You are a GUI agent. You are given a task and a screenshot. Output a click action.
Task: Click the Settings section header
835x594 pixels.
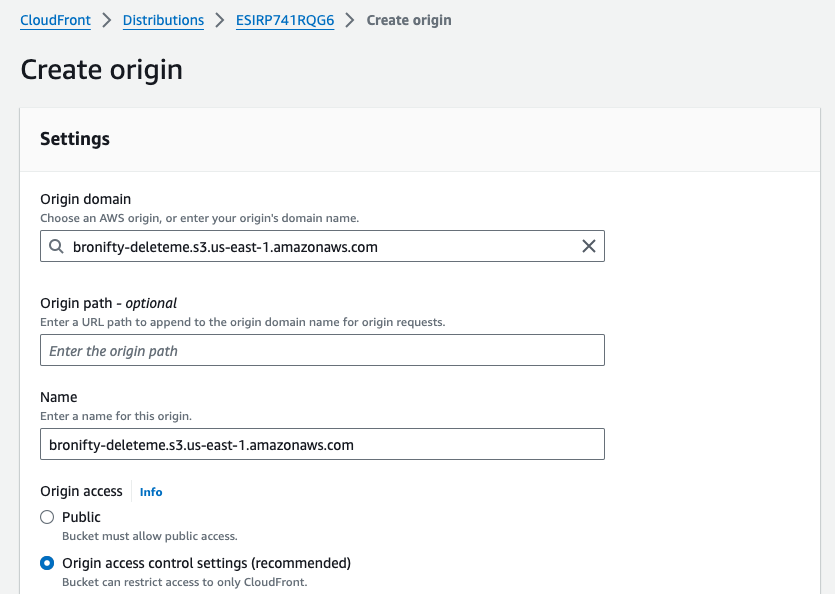click(74, 139)
